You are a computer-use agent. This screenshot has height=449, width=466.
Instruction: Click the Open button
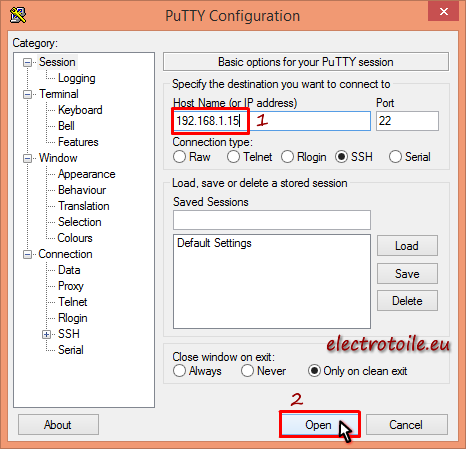[x=319, y=425]
